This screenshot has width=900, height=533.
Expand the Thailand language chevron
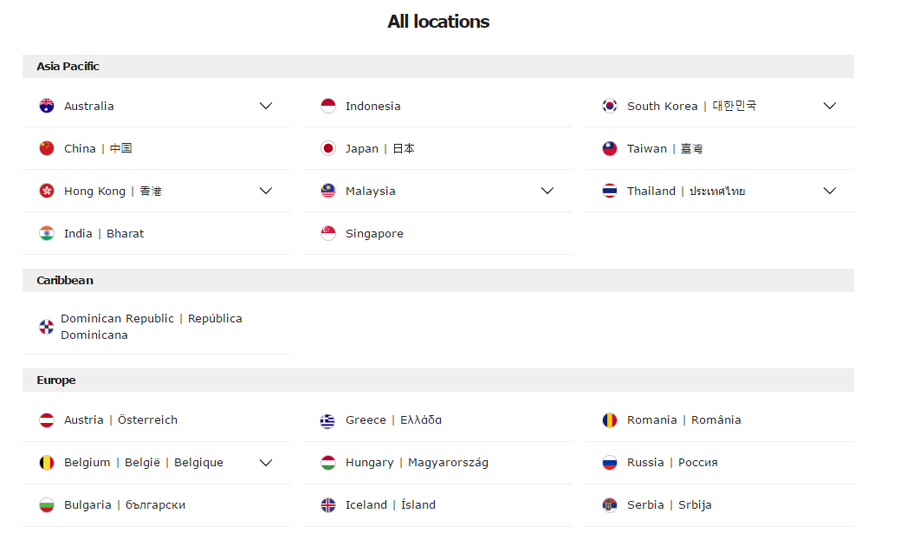coord(829,191)
